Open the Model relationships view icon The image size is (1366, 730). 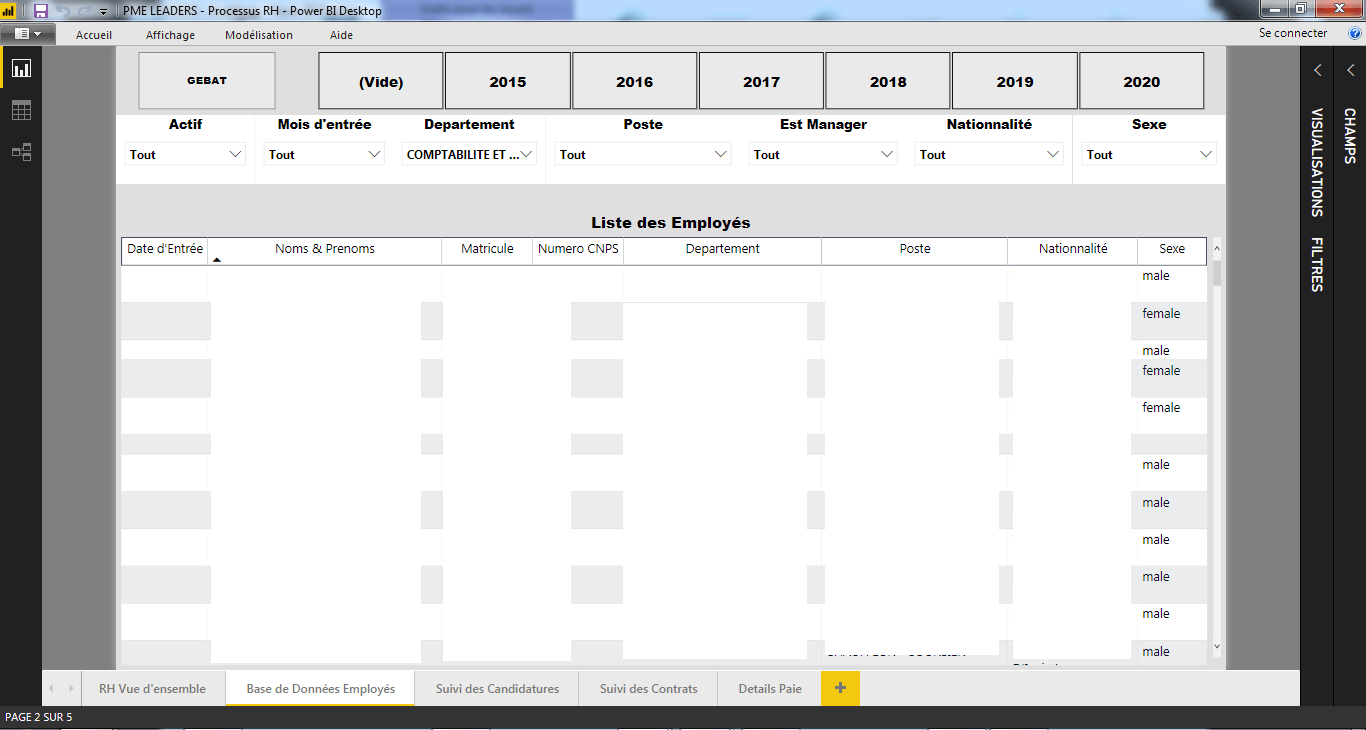coord(21,152)
